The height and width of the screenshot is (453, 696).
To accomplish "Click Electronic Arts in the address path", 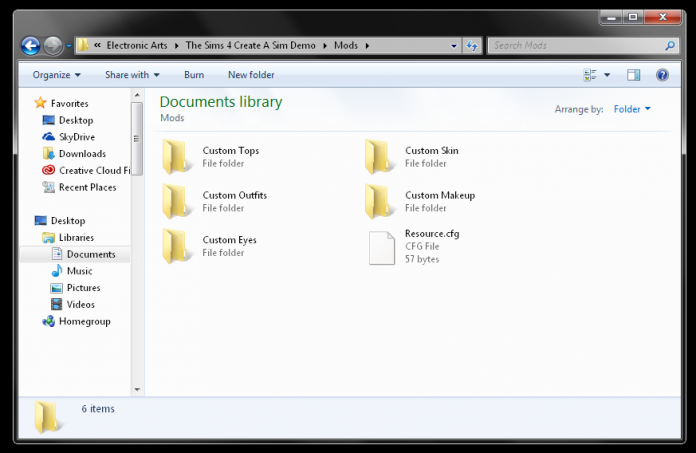I will point(137,45).
